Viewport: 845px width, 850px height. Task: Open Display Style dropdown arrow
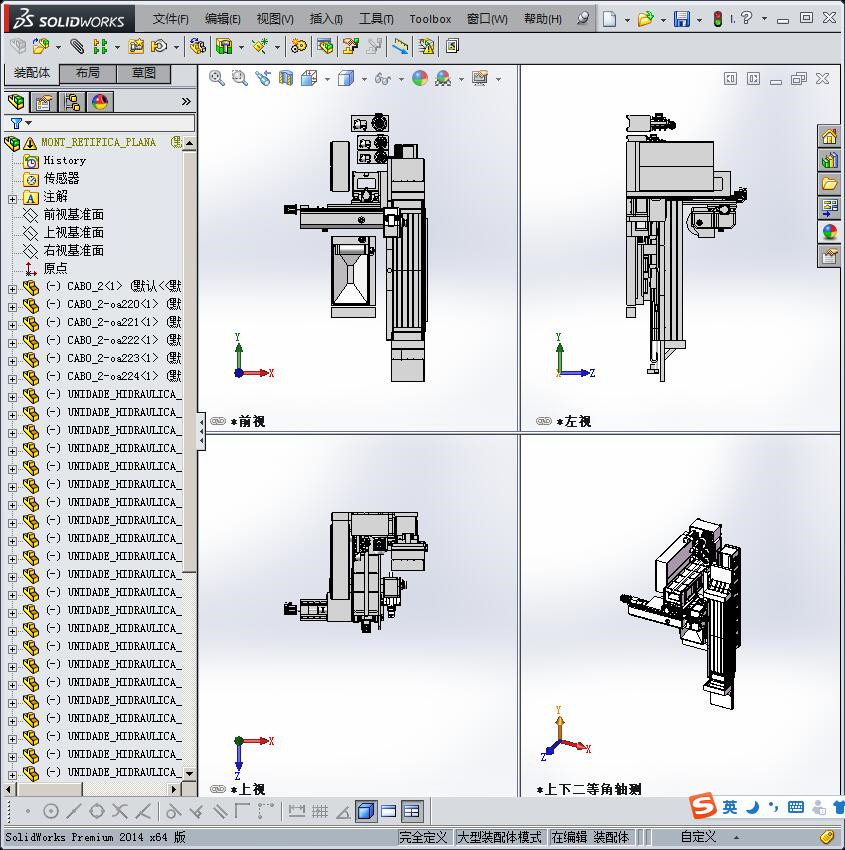[364, 80]
